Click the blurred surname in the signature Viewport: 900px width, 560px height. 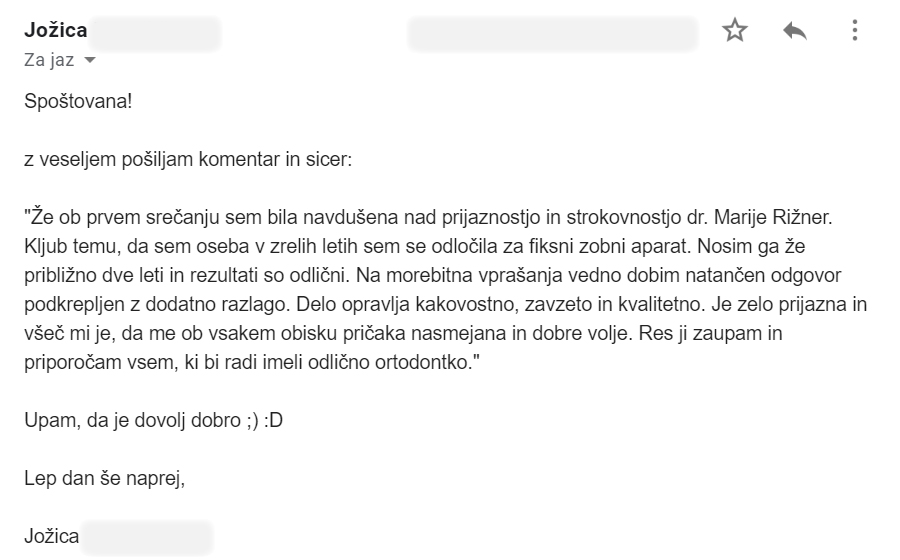pos(146,538)
